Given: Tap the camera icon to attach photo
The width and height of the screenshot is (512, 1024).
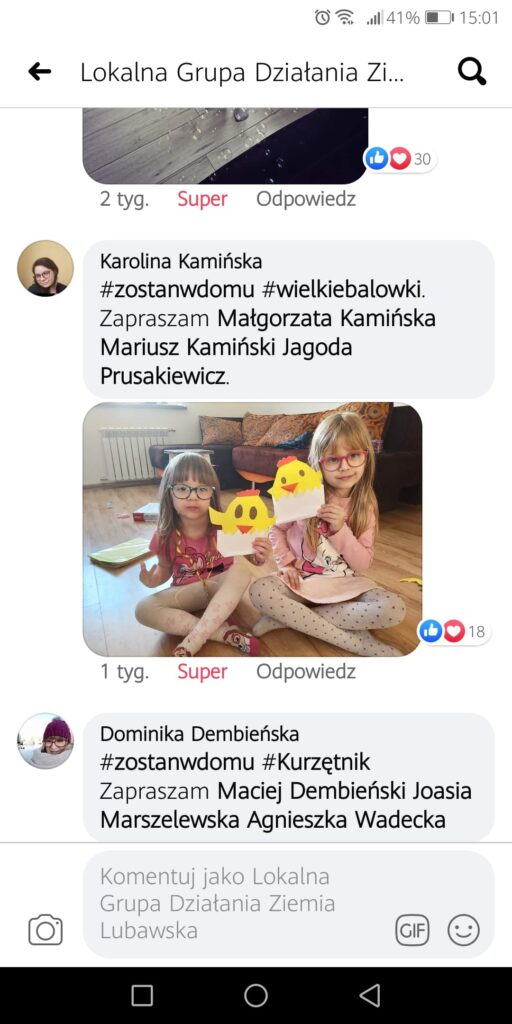Looking at the screenshot, I should click(46, 930).
